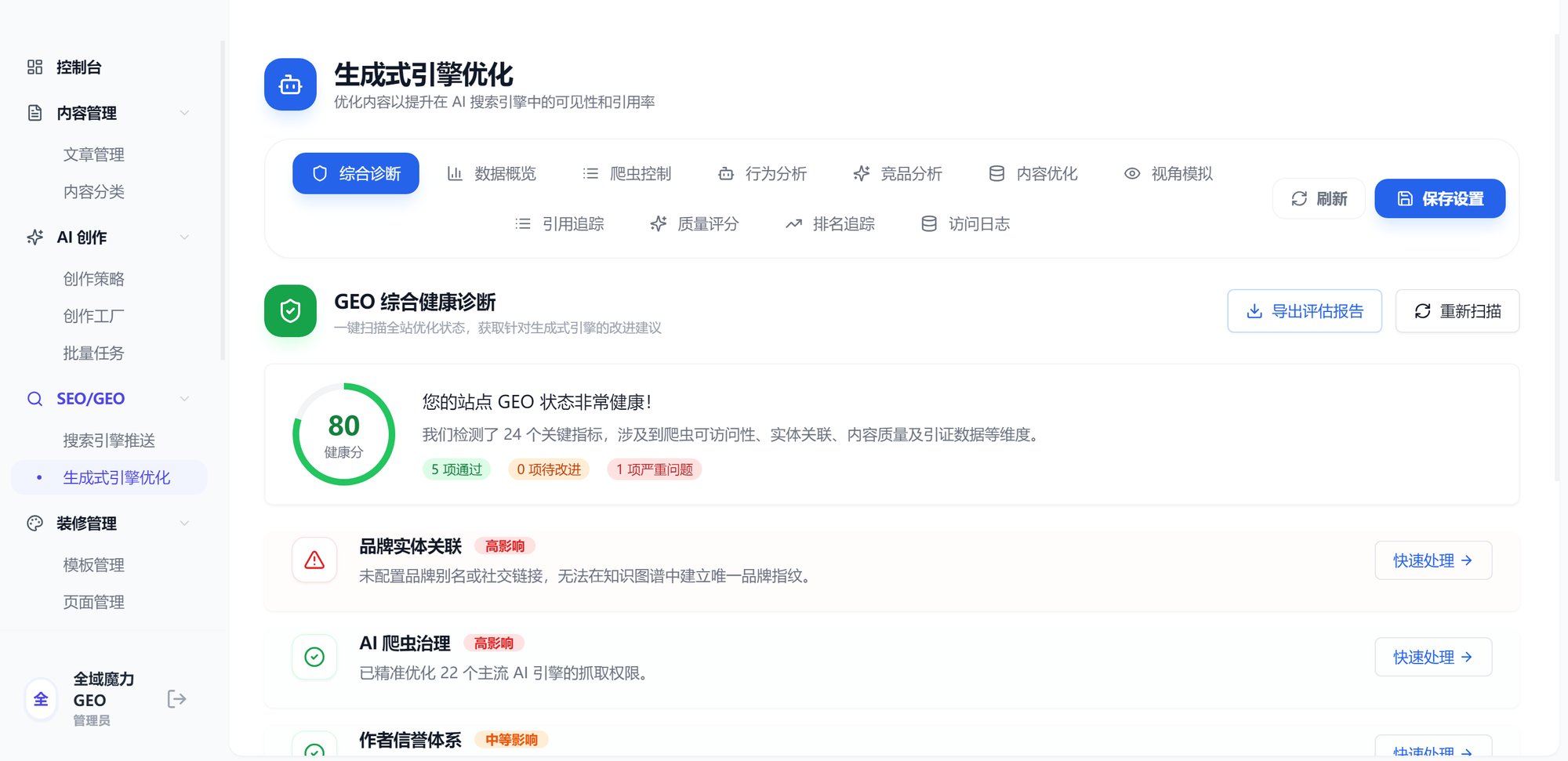Image resolution: width=1568 pixels, height=761 pixels.
Task: Click the 全 user avatar in the sidebar
Action: point(41,699)
